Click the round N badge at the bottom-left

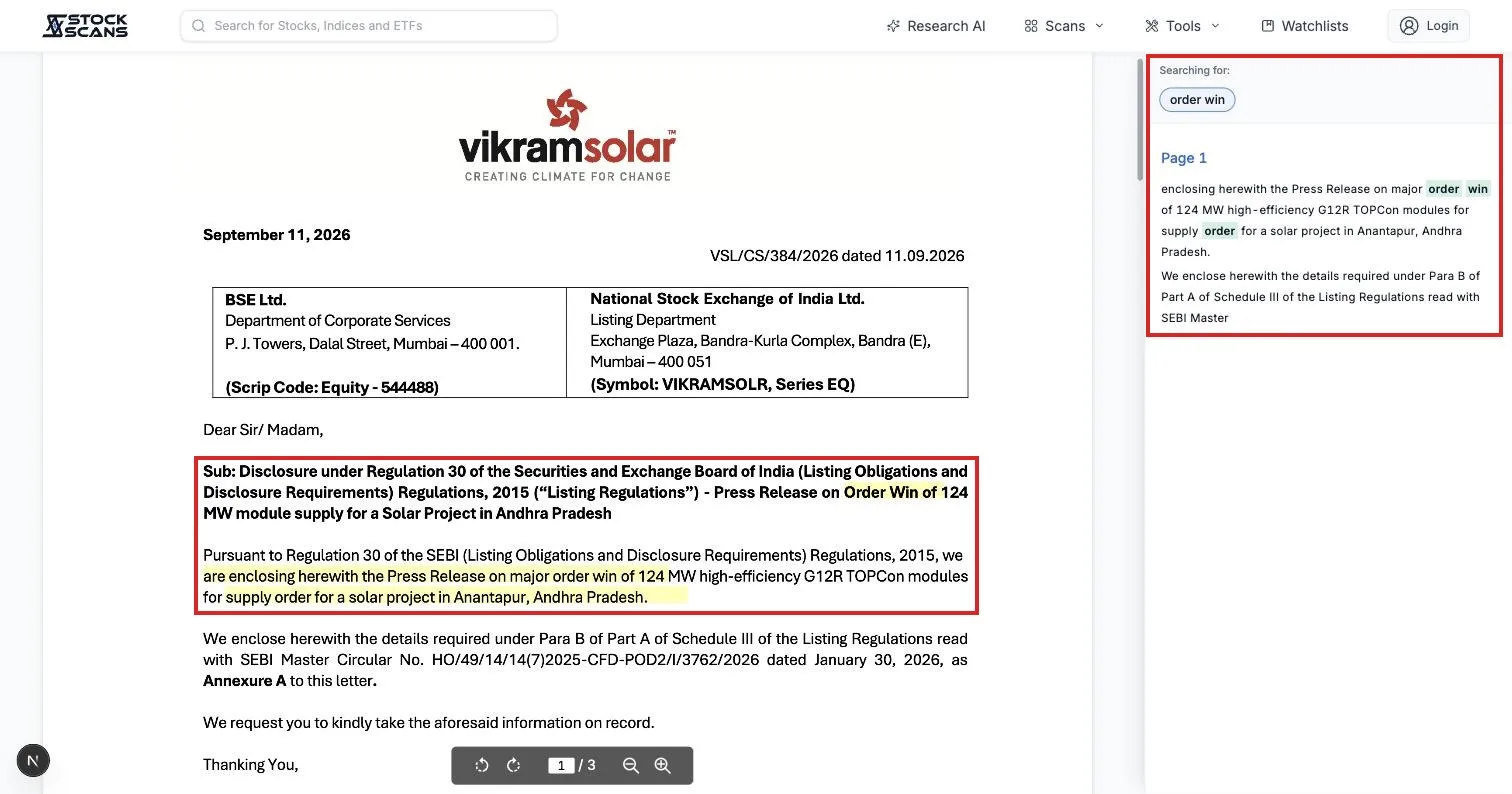[33, 761]
